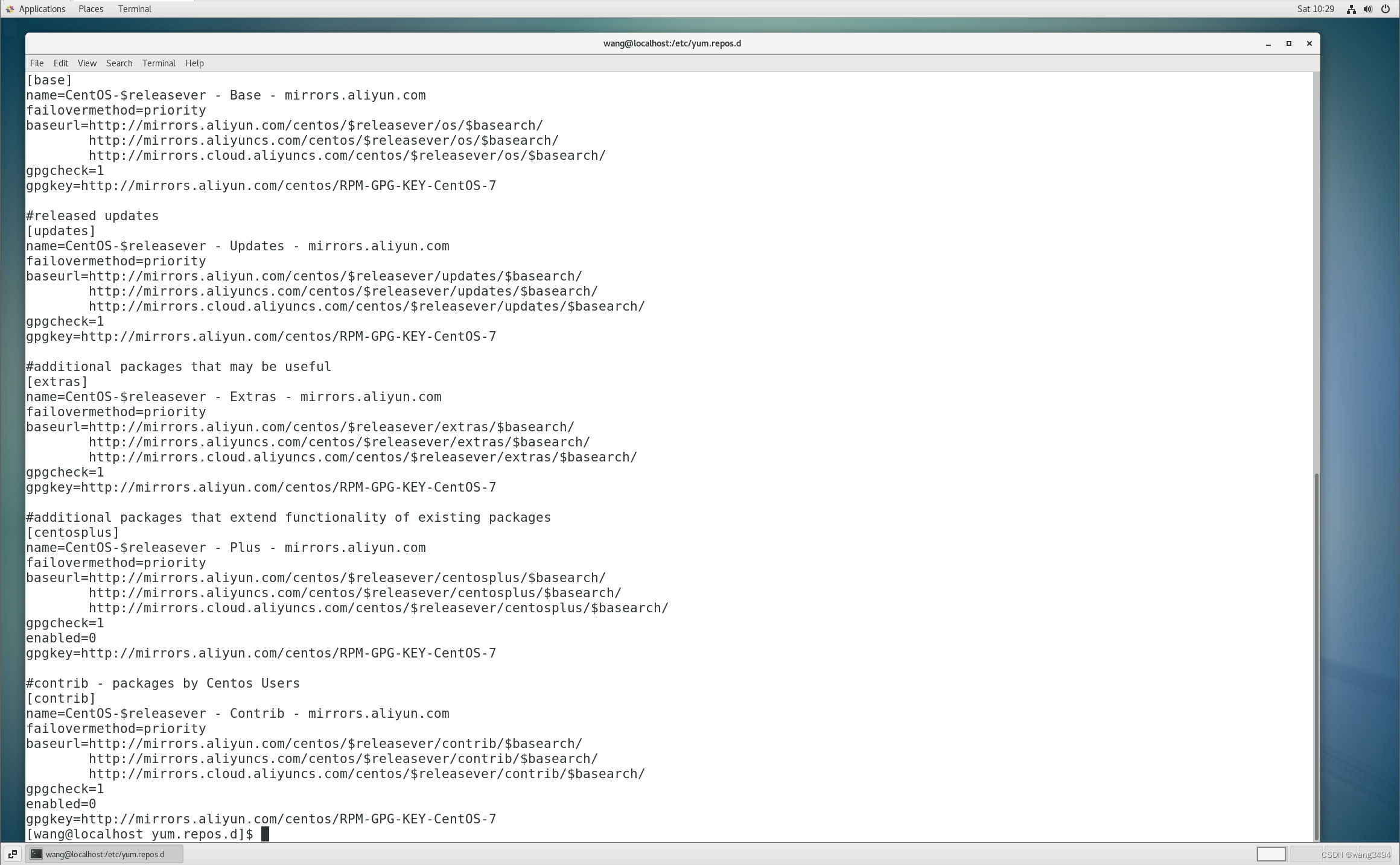The width and height of the screenshot is (1400, 865).
Task: Click the wired network status icon
Action: pyautogui.click(x=1351, y=9)
